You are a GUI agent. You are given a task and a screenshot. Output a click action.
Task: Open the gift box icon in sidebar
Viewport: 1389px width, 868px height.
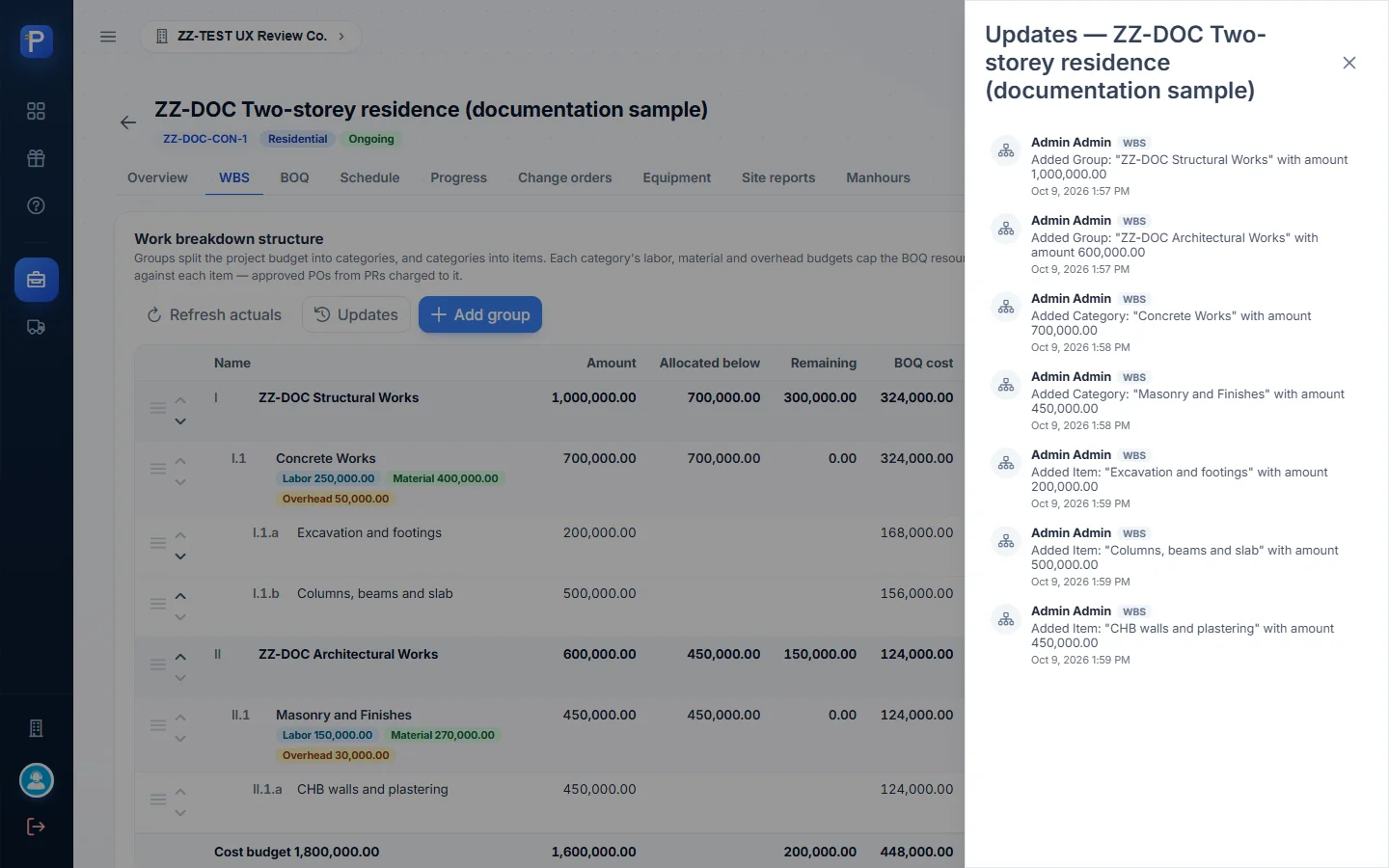[36, 158]
